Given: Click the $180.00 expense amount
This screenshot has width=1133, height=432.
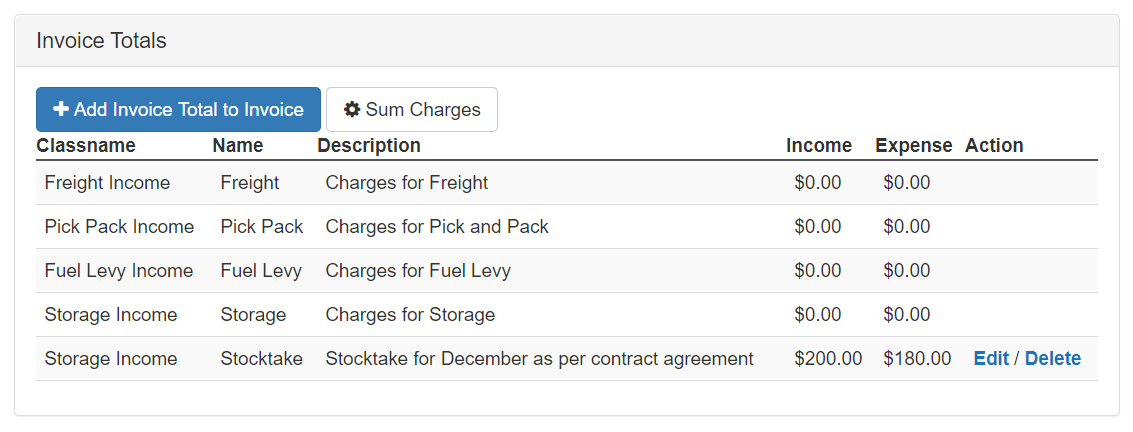Looking at the screenshot, I should pyautogui.click(x=917, y=359).
